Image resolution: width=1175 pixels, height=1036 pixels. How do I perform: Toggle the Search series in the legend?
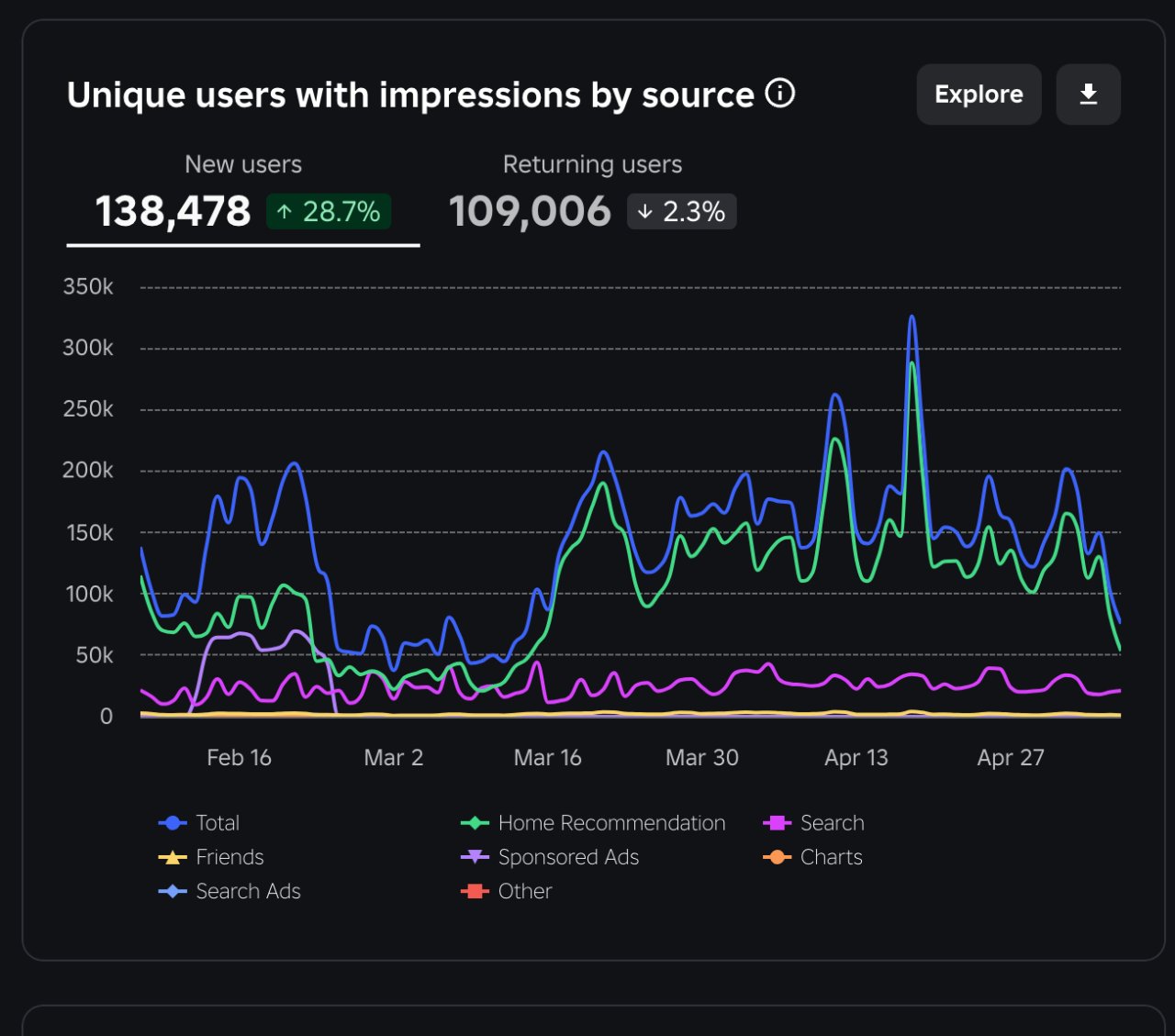coord(813,823)
